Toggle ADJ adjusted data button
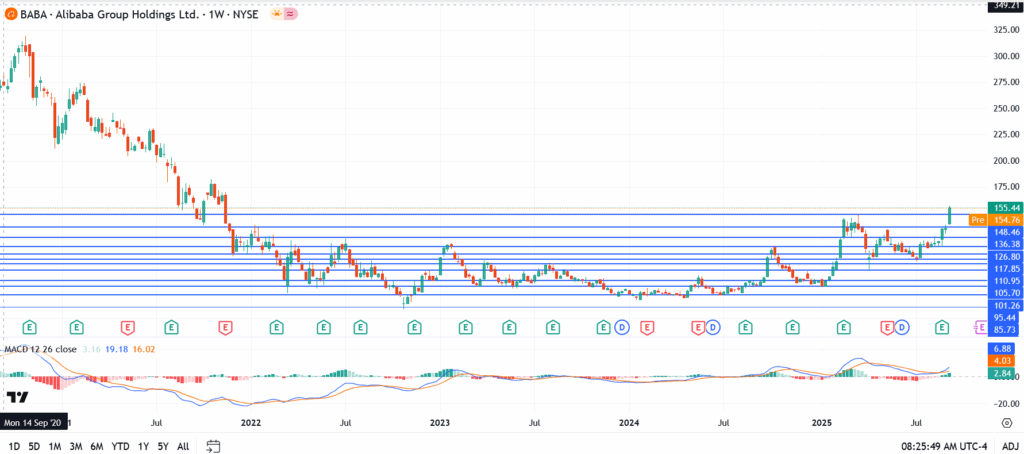 (x=1010, y=447)
